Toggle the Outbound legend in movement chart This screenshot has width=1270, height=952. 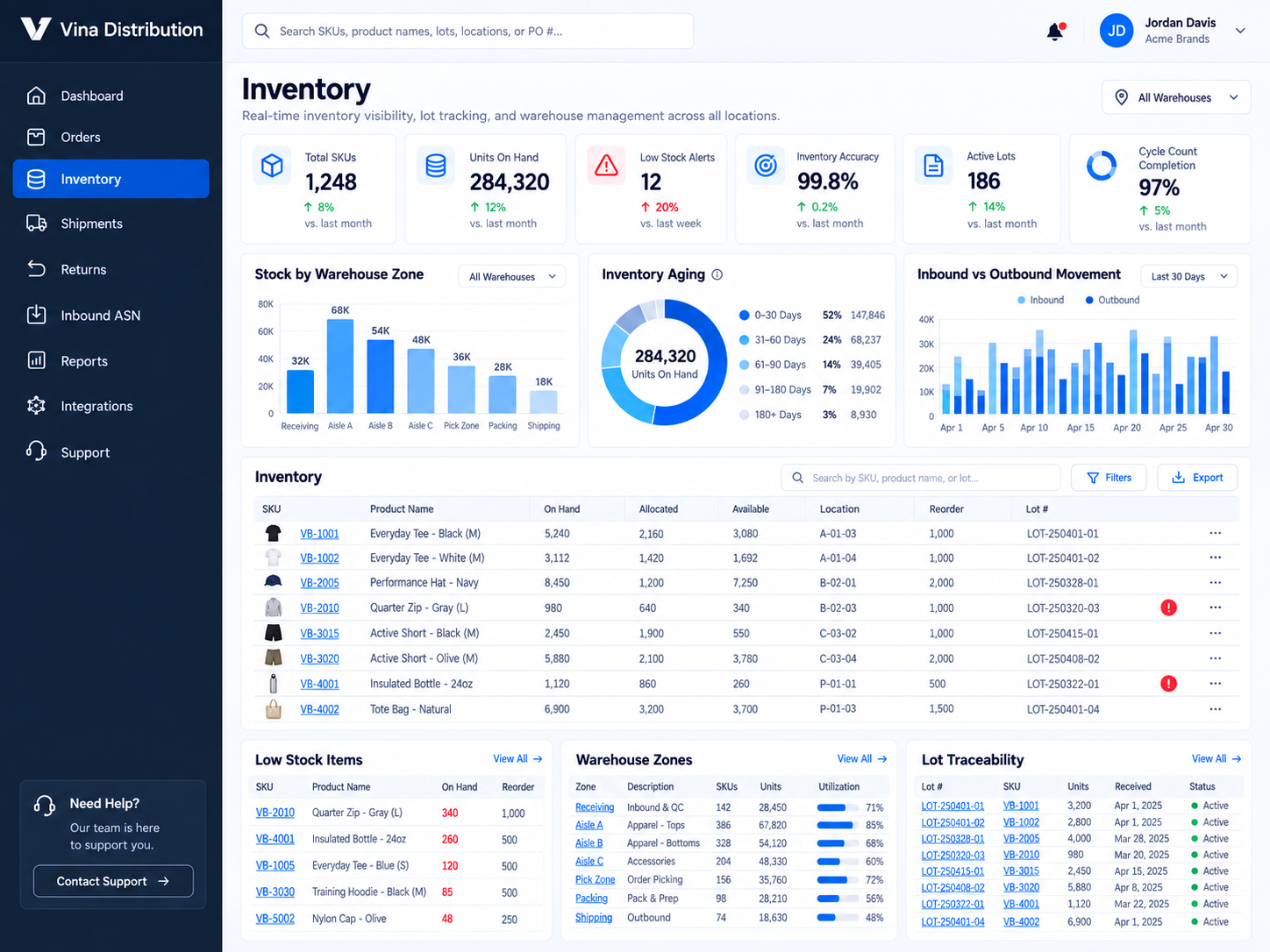1112,300
